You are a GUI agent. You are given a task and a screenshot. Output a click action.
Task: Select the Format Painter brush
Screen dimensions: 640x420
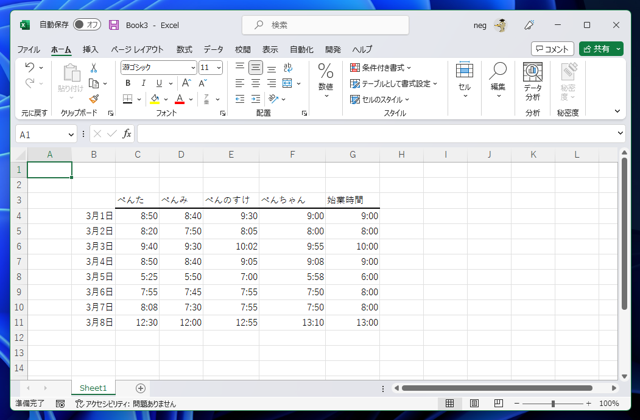[94, 99]
